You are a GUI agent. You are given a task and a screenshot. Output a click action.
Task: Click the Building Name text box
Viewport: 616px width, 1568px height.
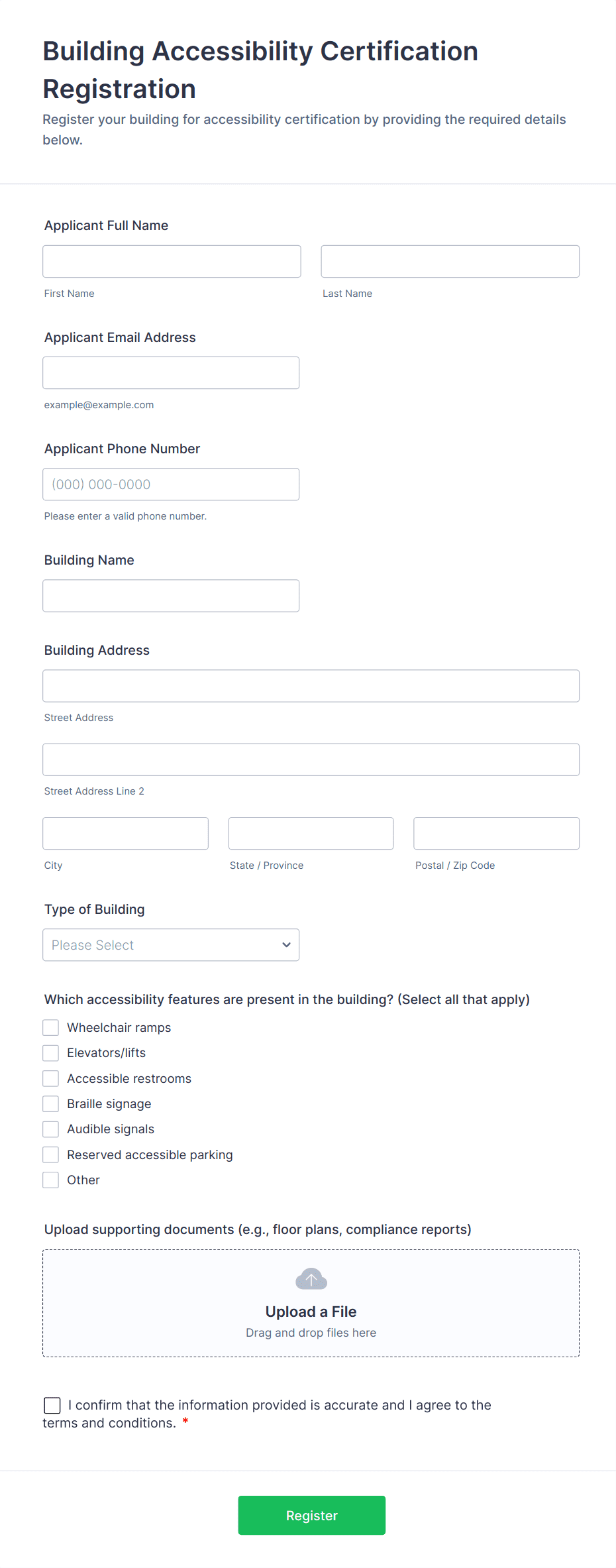click(x=170, y=595)
